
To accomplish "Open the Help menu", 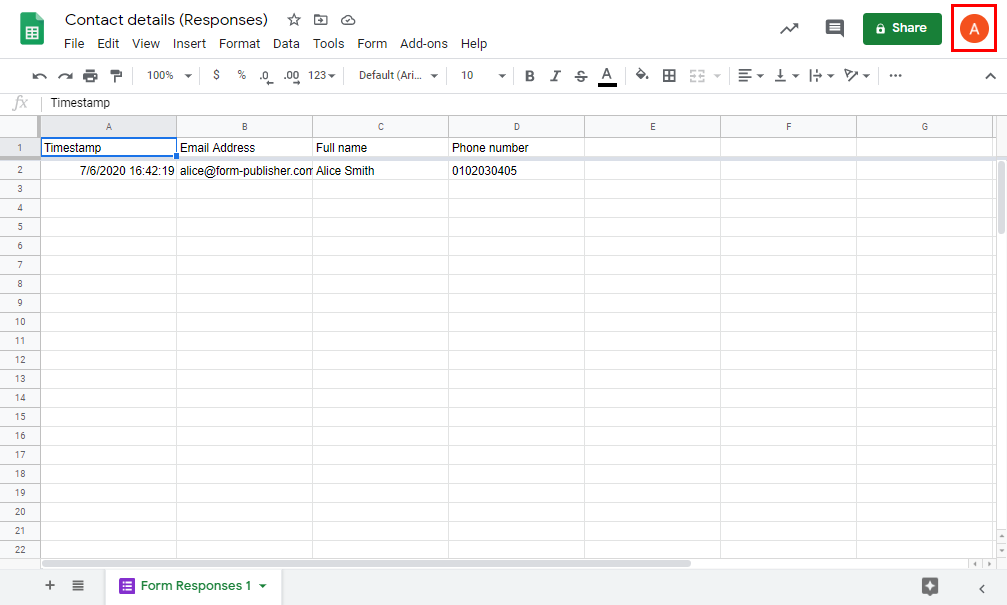I will pyautogui.click(x=474, y=44).
